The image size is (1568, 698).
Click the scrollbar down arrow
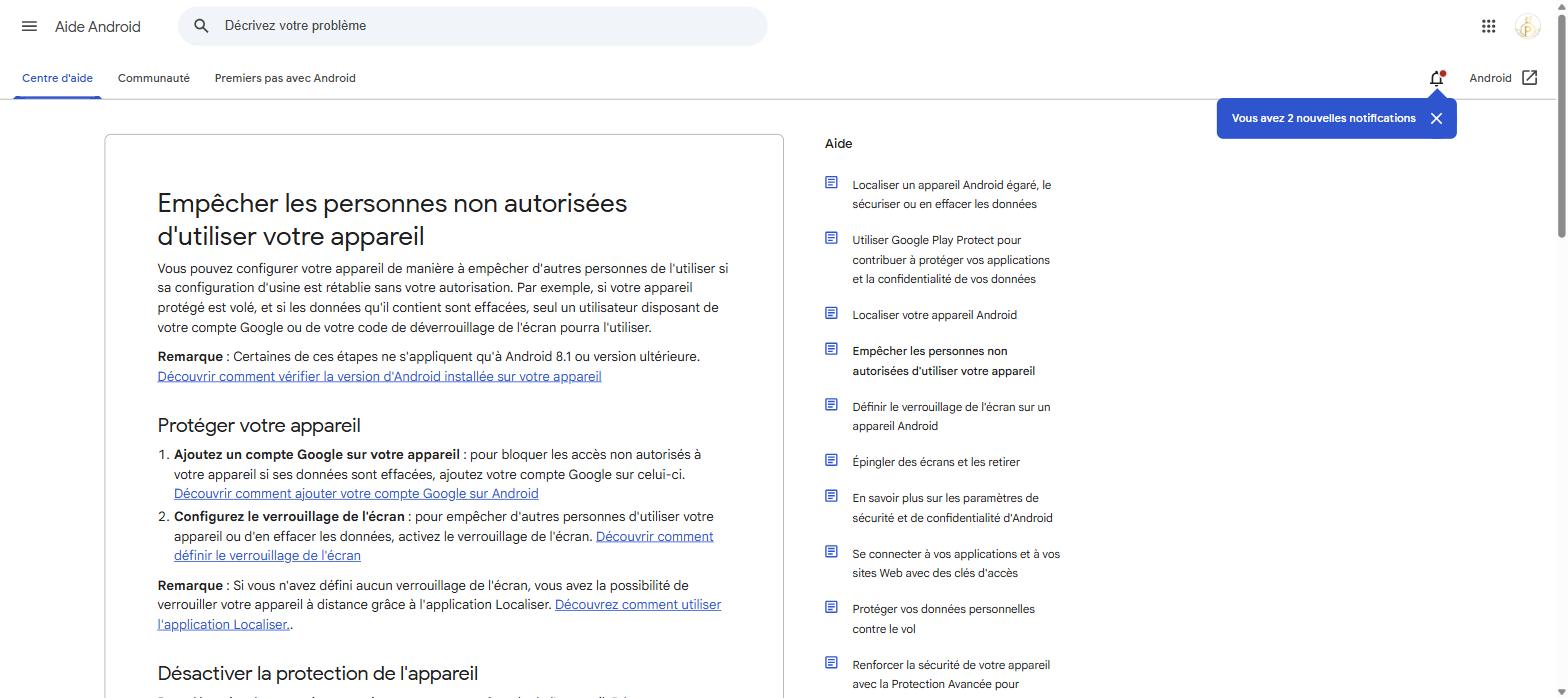pyautogui.click(x=1561, y=690)
